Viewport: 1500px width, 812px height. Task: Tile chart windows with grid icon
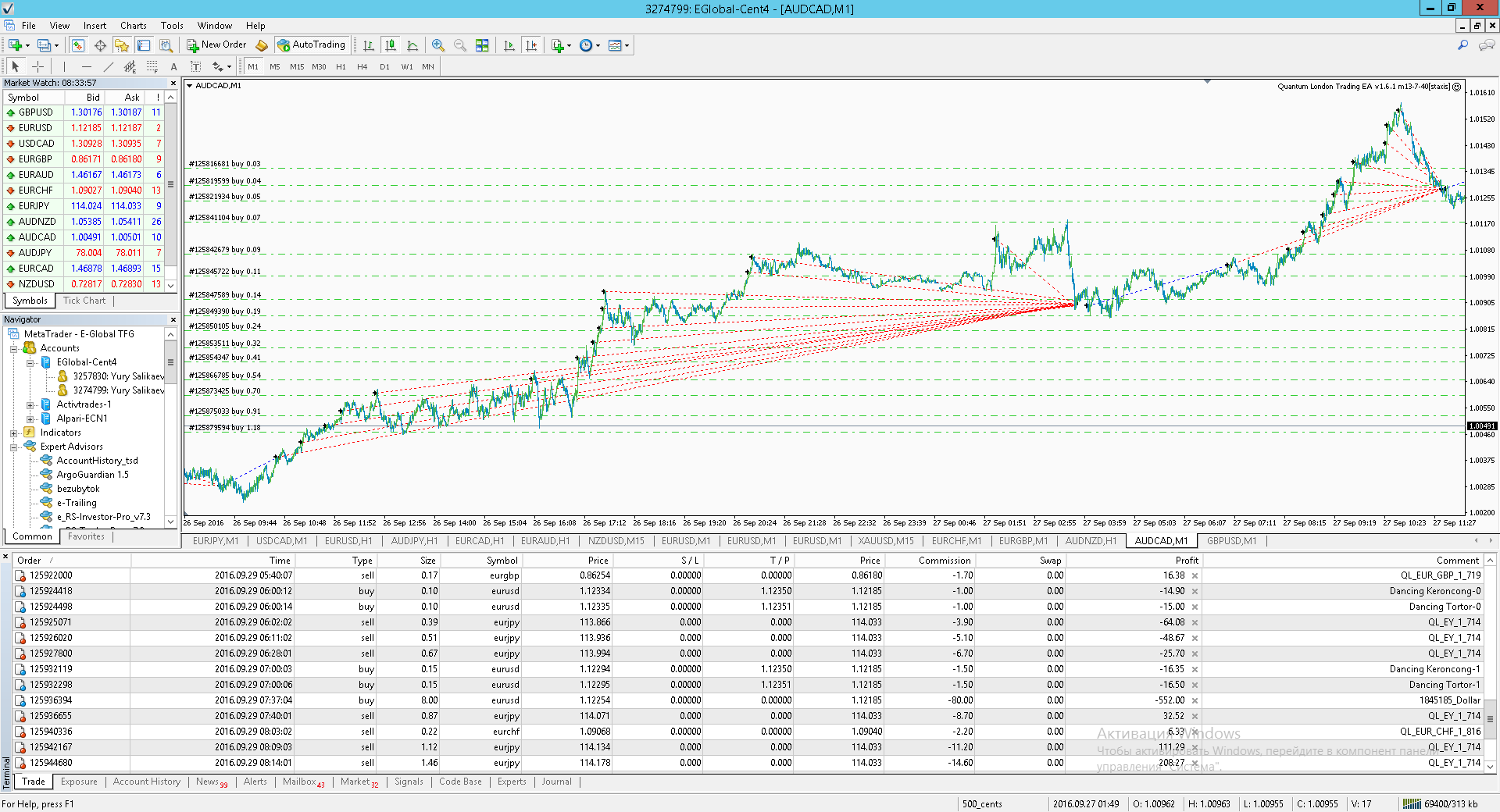482,45
